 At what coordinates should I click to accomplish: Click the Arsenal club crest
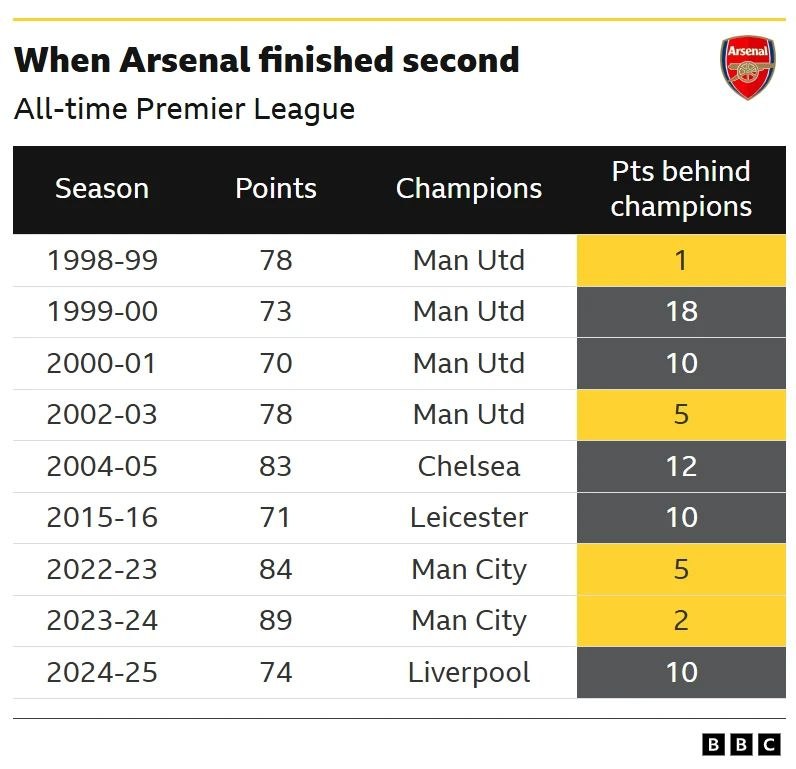click(747, 68)
